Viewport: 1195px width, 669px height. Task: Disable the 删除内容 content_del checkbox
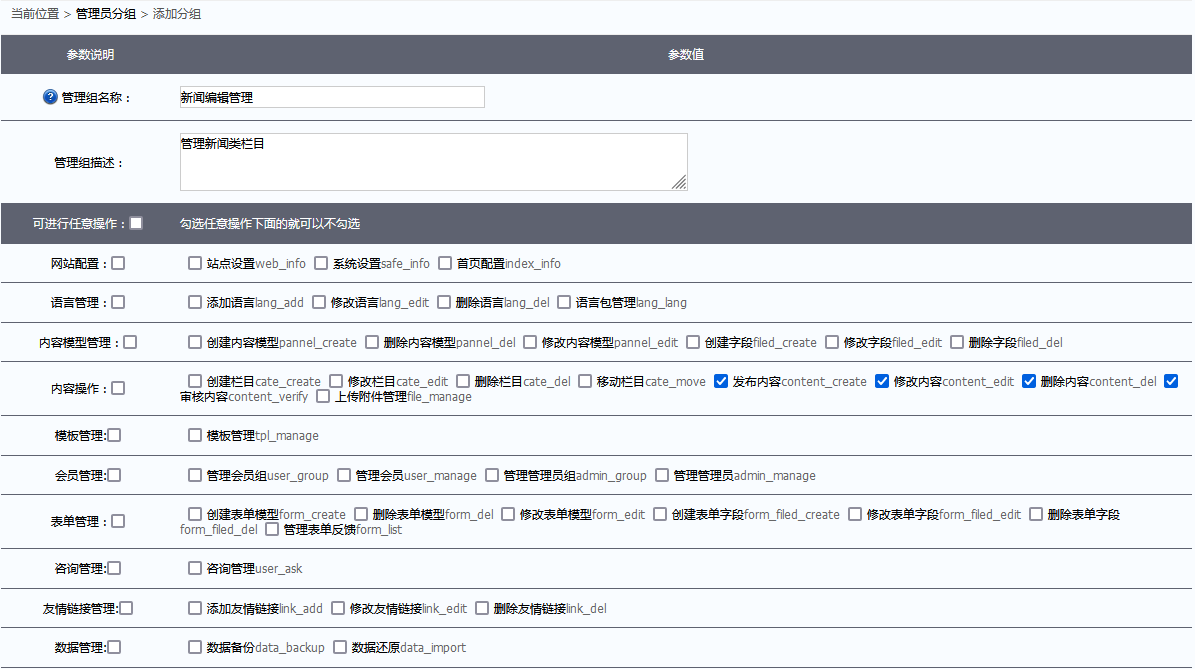(x=1029, y=381)
